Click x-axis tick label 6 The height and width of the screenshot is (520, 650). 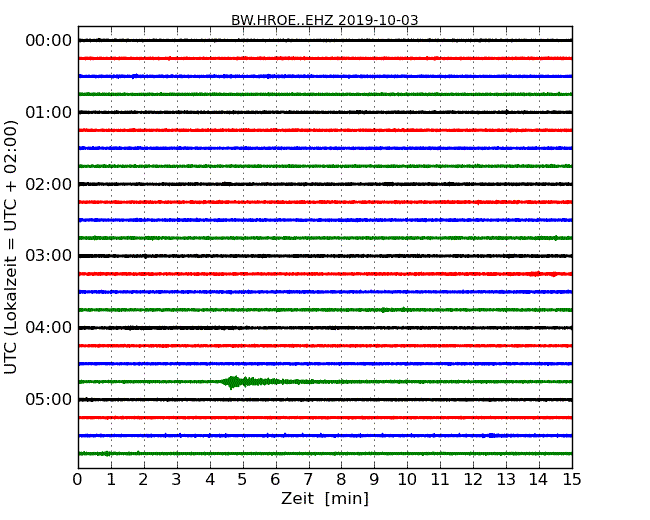pyautogui.click(x=275, y=479)
